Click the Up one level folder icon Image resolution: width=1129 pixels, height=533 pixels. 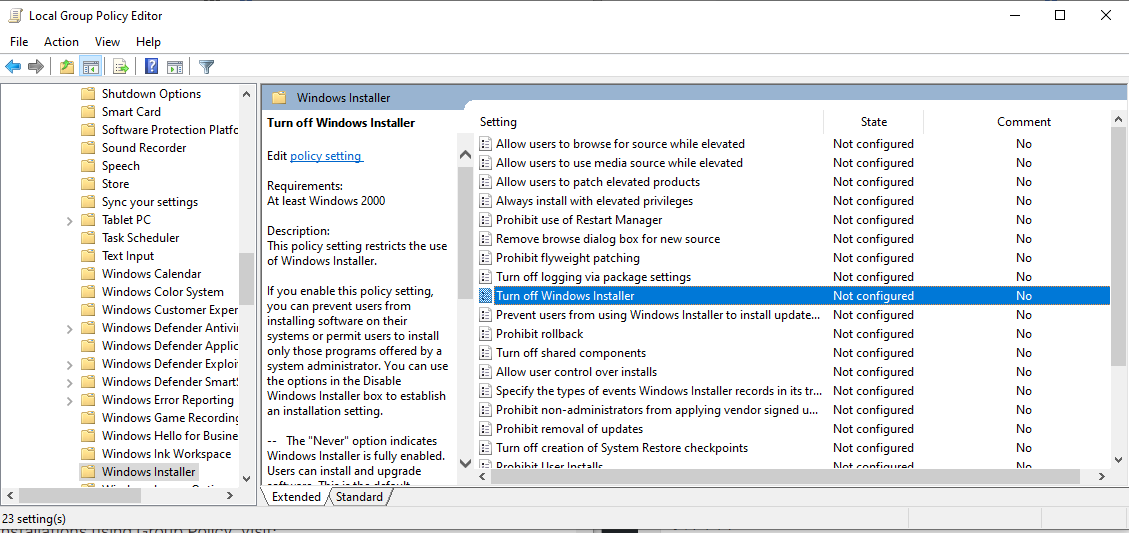[67, 67]
